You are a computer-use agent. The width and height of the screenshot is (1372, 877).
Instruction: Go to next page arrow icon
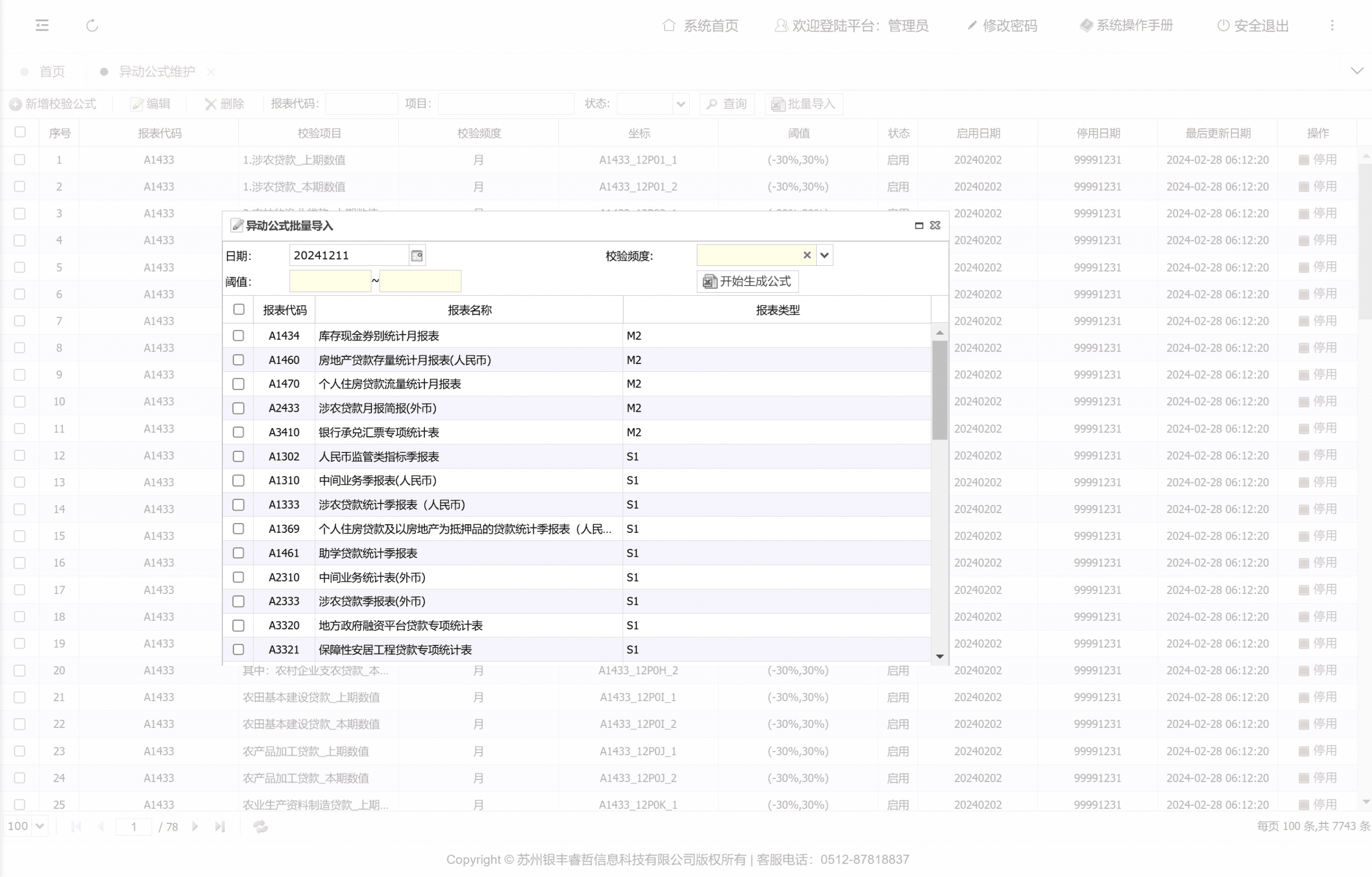196,826
